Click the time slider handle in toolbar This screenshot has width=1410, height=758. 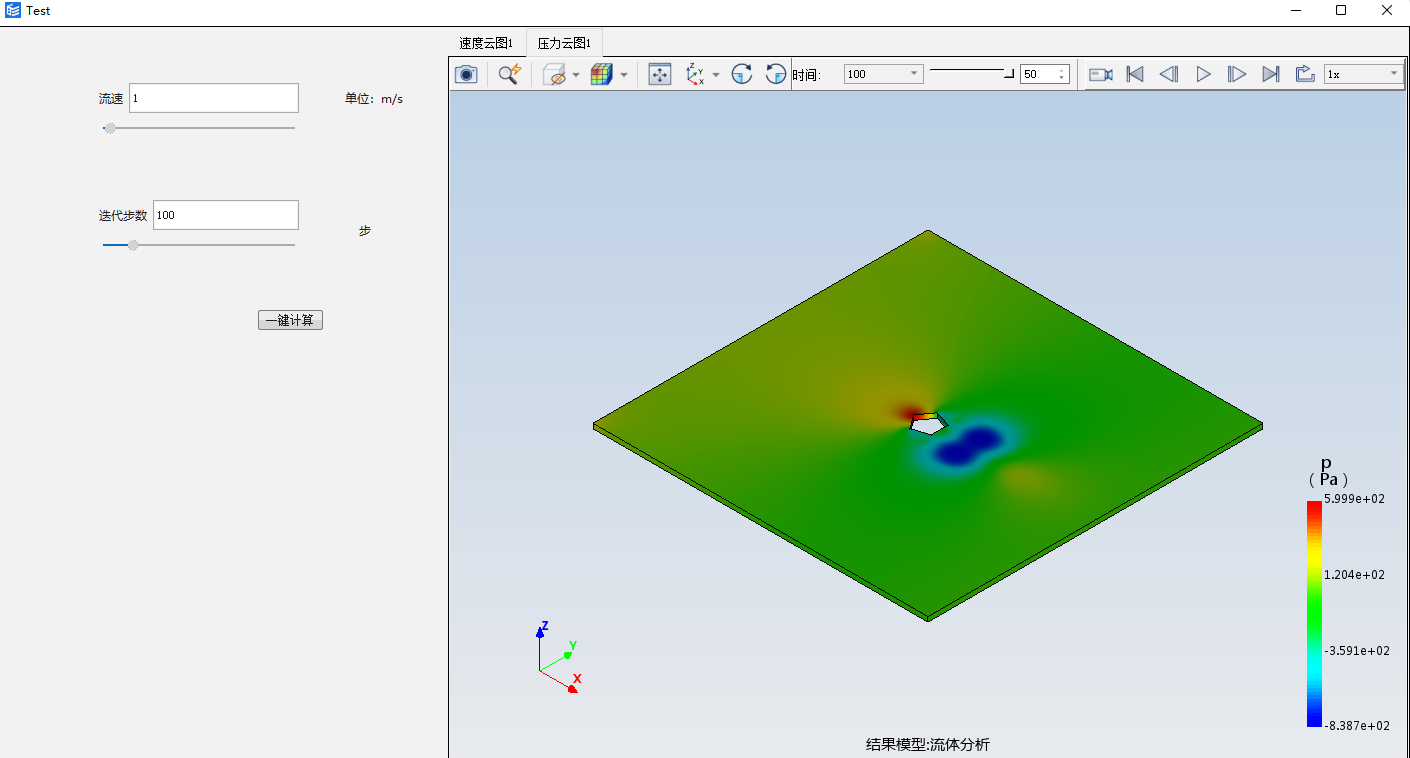[1009, 73]
